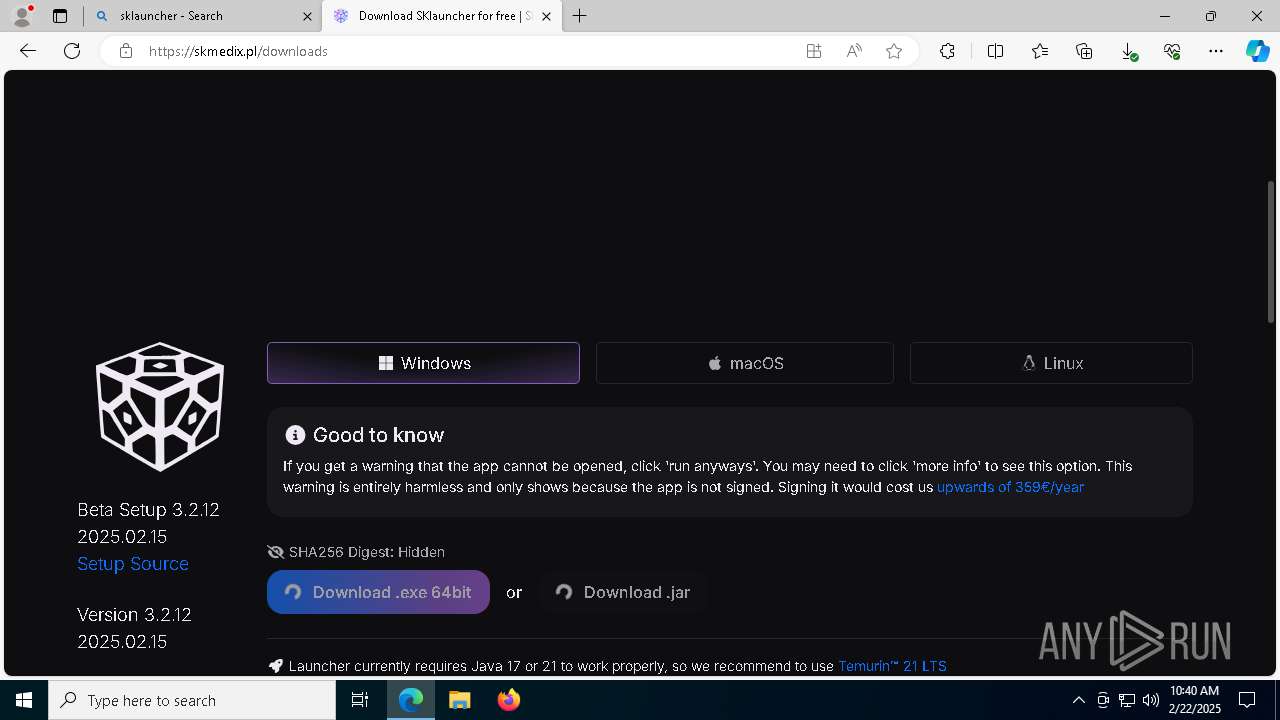Open Task View on taskbar
Image resolution: width=1280 pixels, height=720 pixels.
coord(360,700)
